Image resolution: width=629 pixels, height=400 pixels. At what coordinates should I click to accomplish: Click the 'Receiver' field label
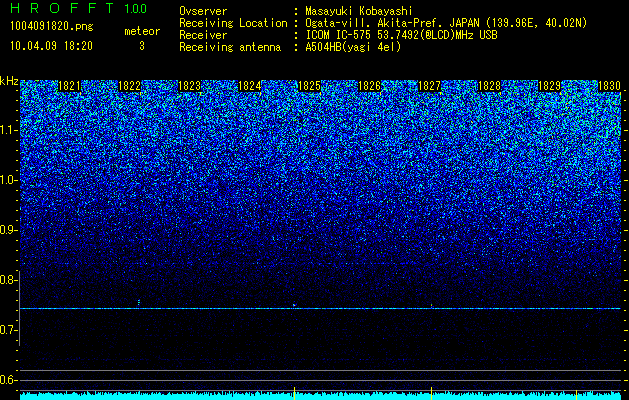203,35
